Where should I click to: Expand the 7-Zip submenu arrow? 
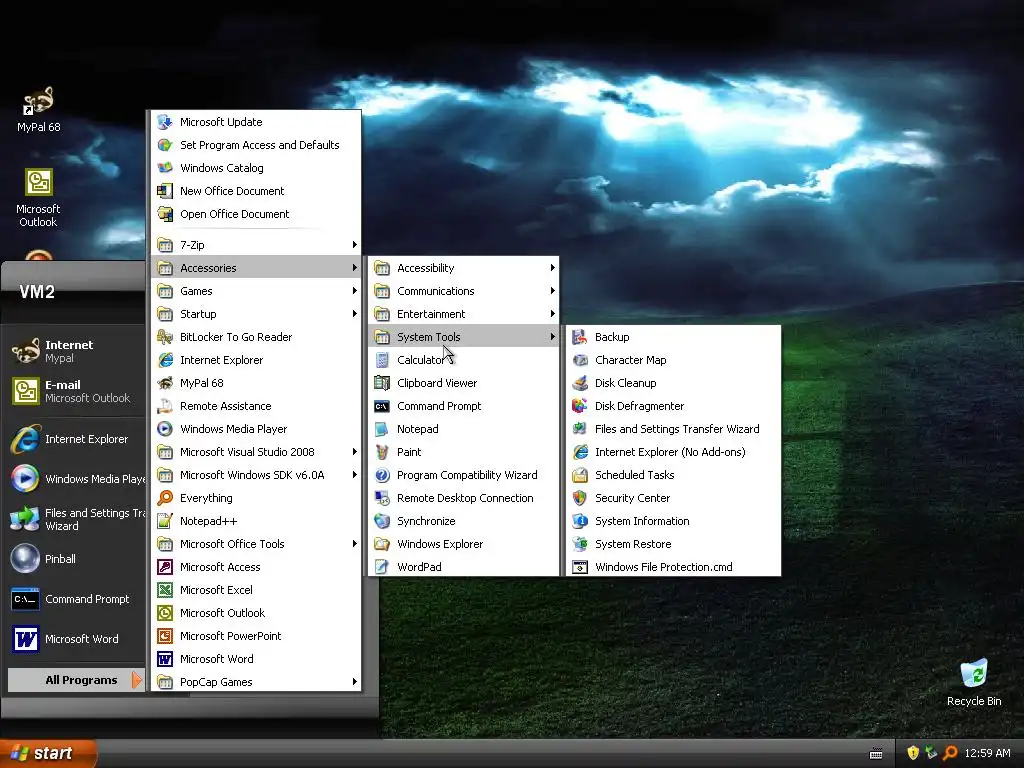coord(355,245)
